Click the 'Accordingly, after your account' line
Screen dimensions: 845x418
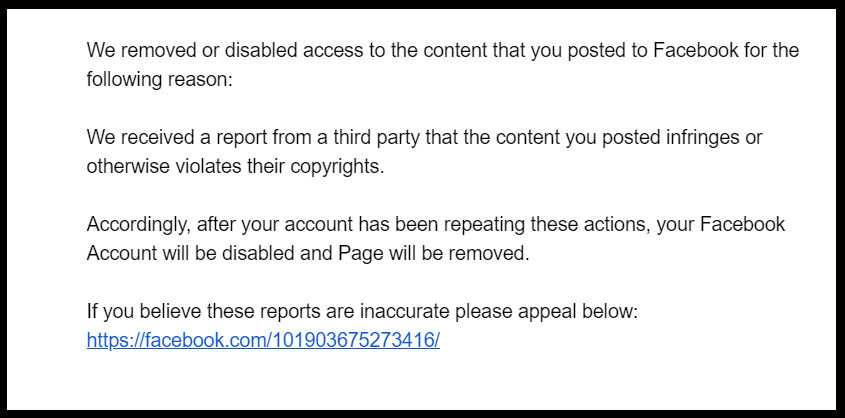(436, 224)
